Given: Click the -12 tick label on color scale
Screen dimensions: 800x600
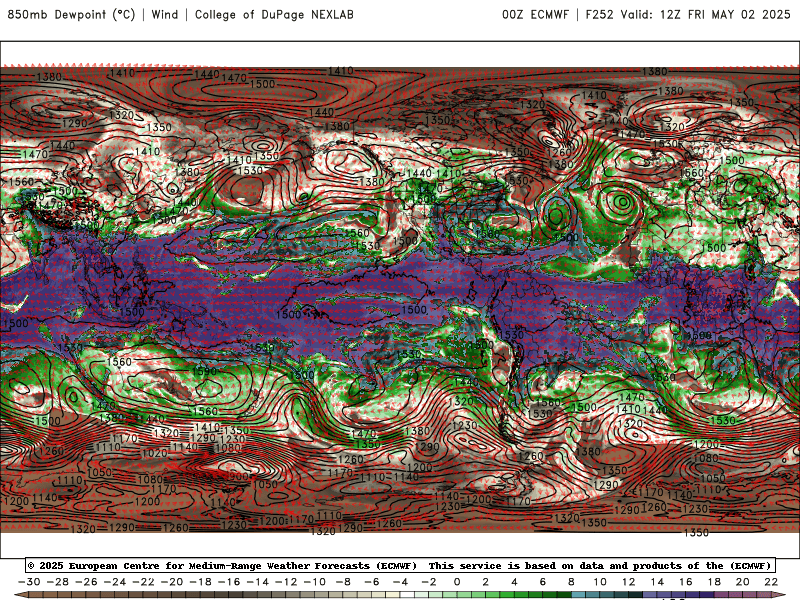Looking at the screenshot, I should click(x=286, y=582).
